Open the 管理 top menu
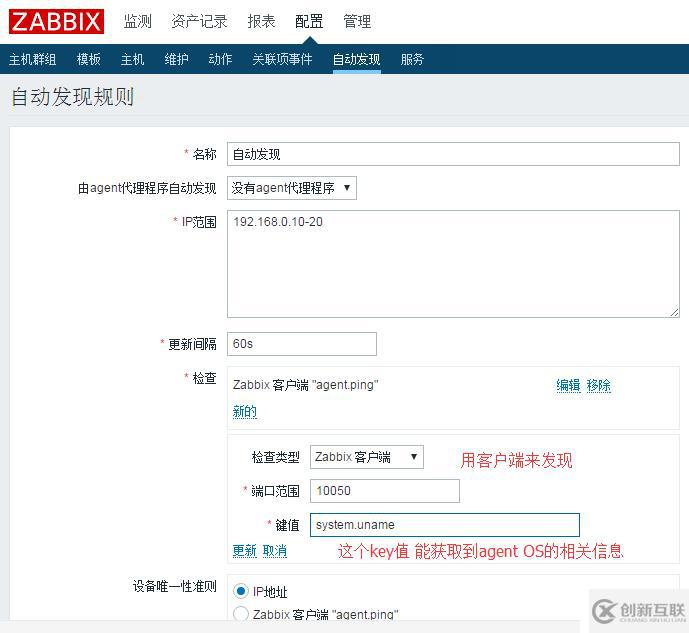The height and width of the screenshot is (633, 689). pos(357,21)
